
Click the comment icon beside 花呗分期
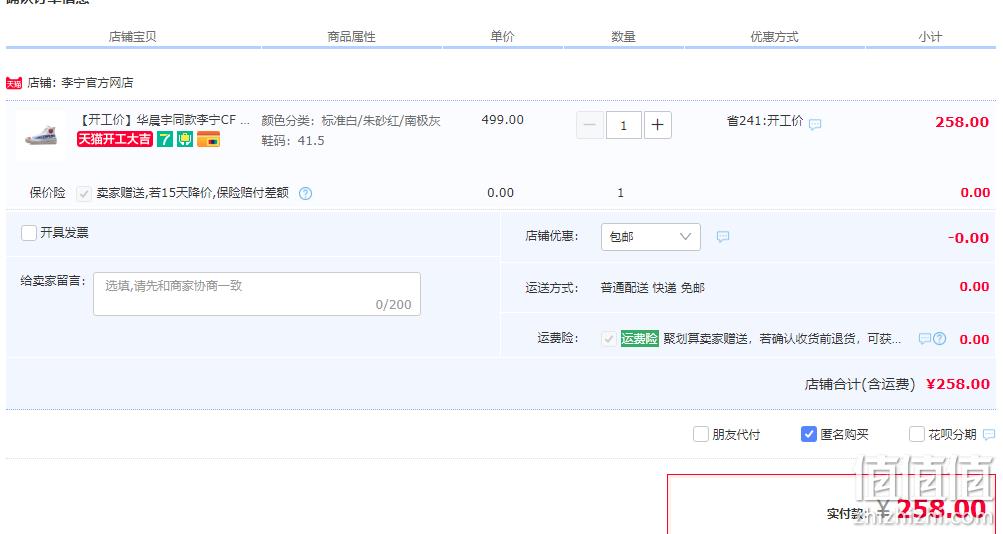(x=989, y=434)
